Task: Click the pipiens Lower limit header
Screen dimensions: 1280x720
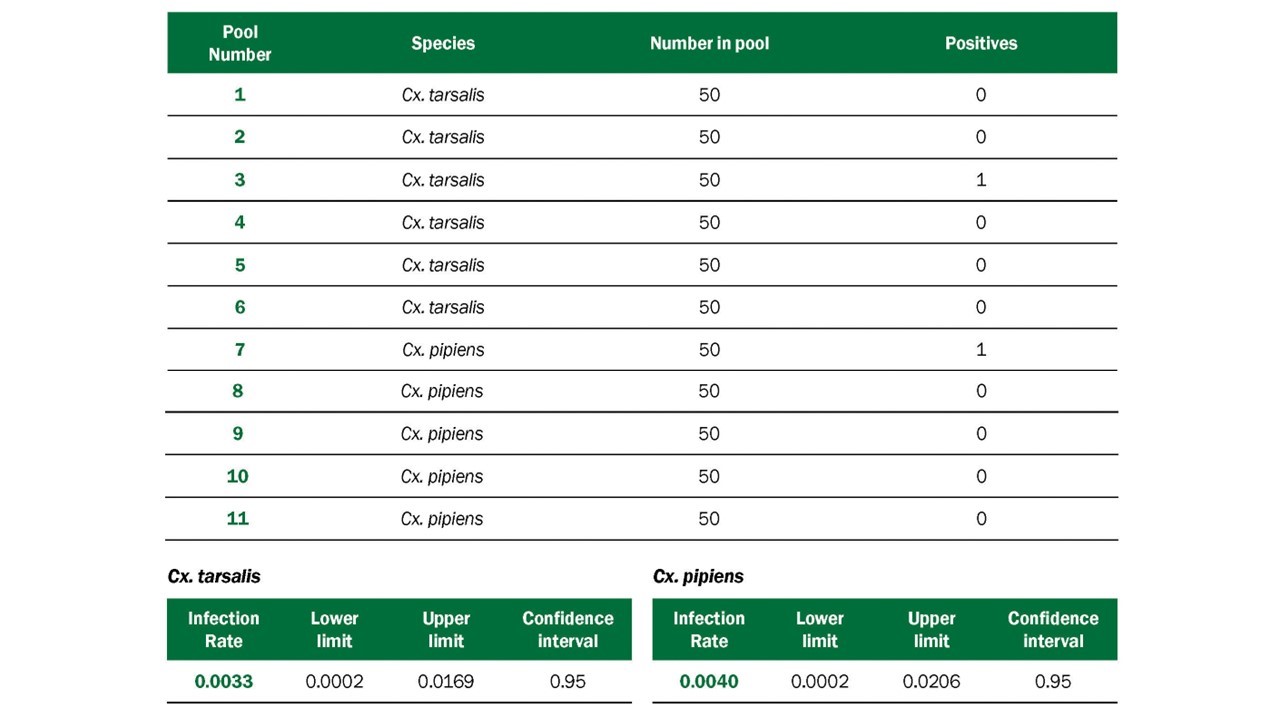Action: click(x=820, y=629)
